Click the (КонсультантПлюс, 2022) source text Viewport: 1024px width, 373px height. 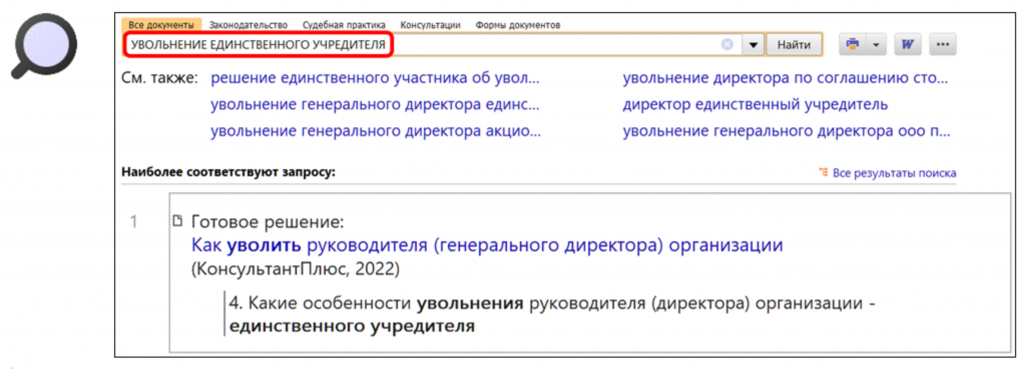tap(296, 269)
